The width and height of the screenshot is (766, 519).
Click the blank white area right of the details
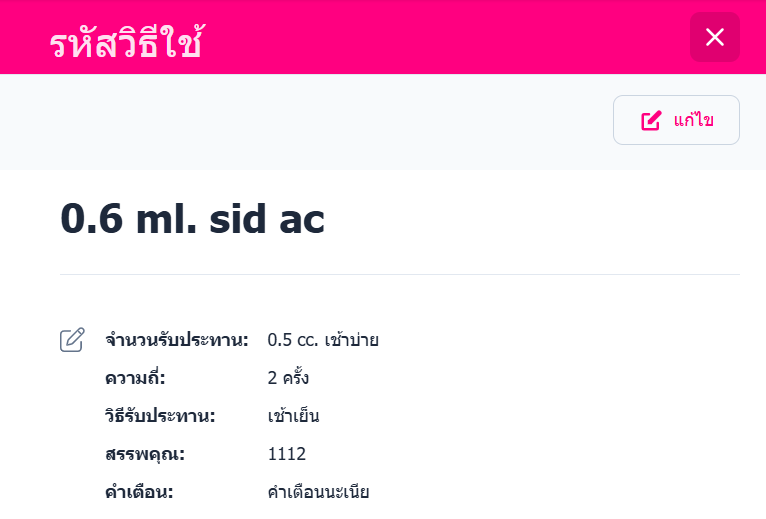coord(580,420)
